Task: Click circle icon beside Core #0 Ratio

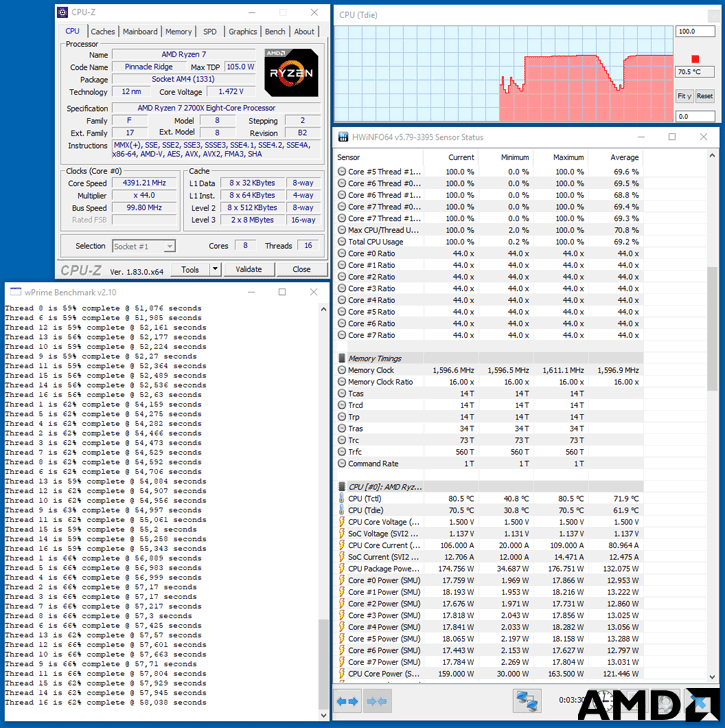Action: (x=342, y=253)
